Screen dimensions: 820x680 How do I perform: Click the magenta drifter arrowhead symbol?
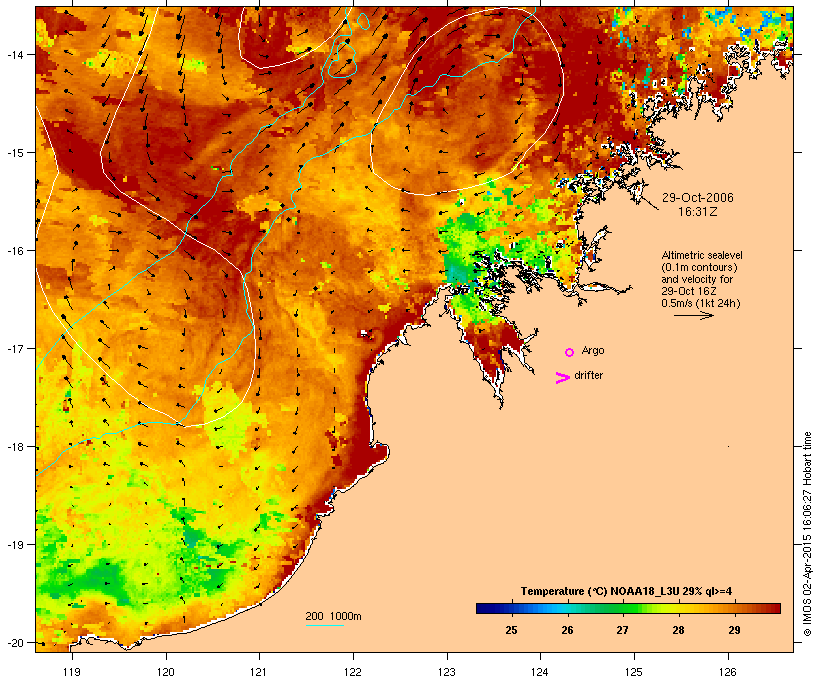tap(563, 378)
